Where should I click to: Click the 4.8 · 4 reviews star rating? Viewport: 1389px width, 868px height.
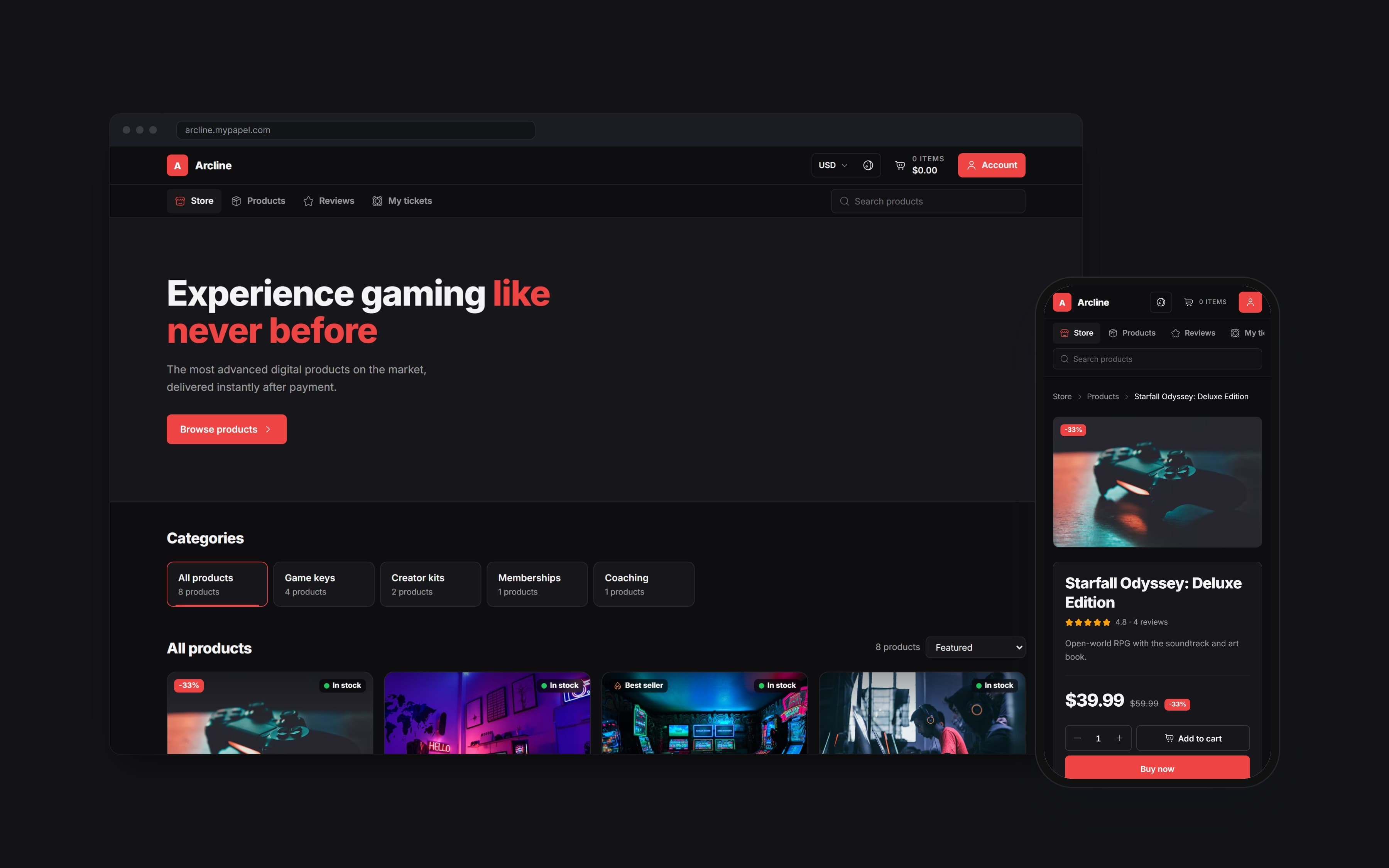1116,622
